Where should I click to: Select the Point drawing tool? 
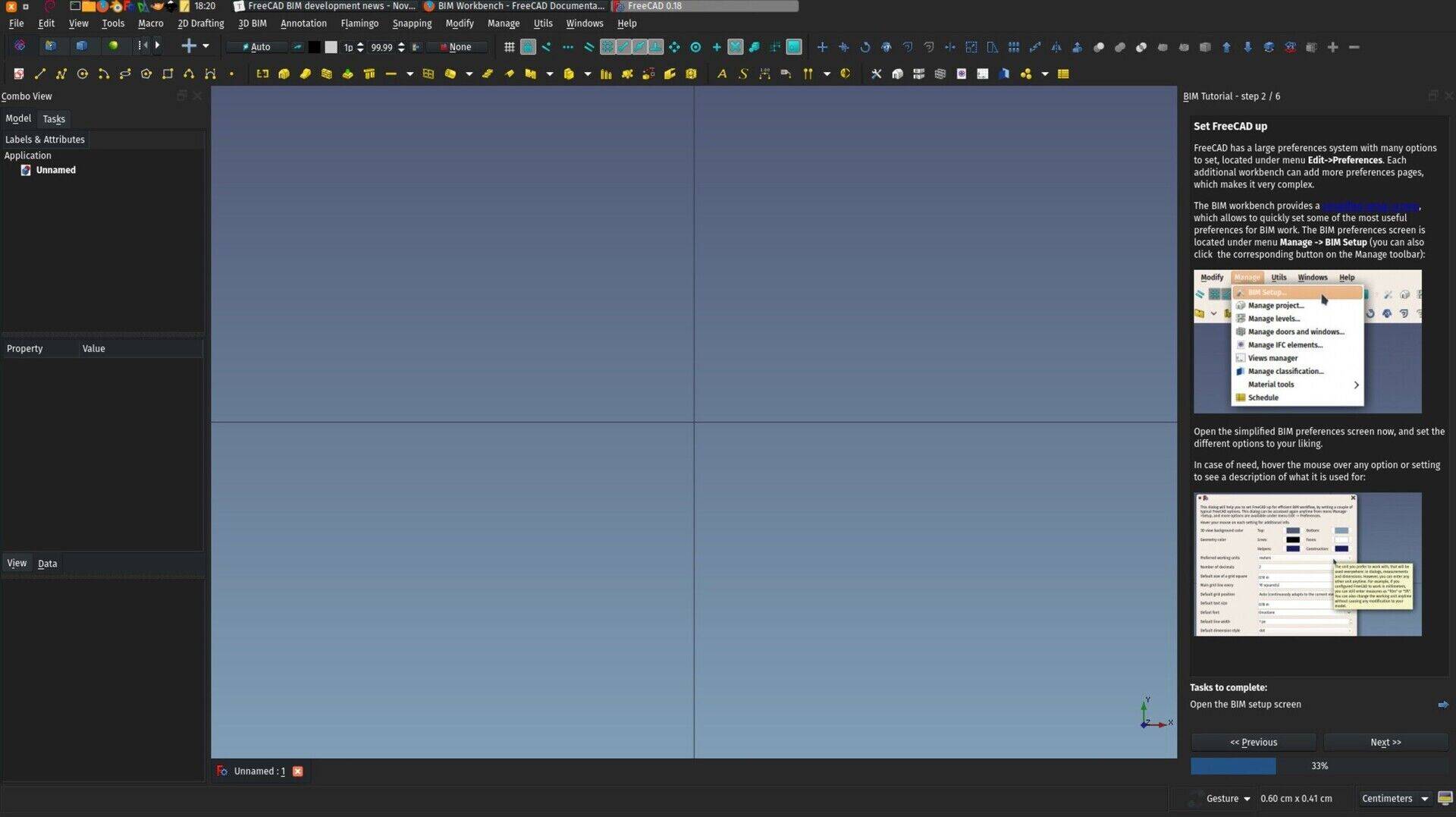coord(231,74)
